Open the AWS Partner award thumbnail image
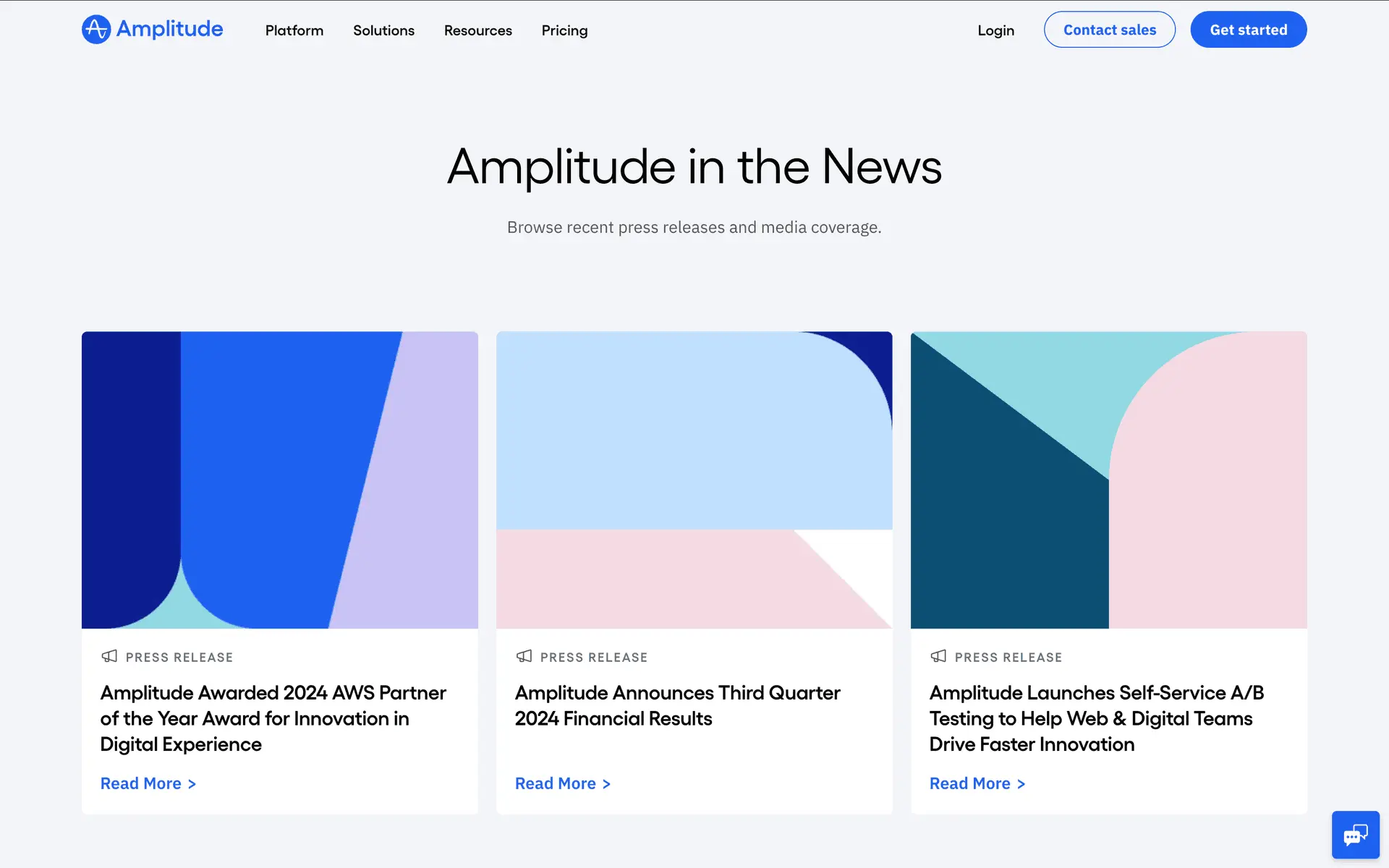The width and height of the screenshot is (1389, 868). 279,480
